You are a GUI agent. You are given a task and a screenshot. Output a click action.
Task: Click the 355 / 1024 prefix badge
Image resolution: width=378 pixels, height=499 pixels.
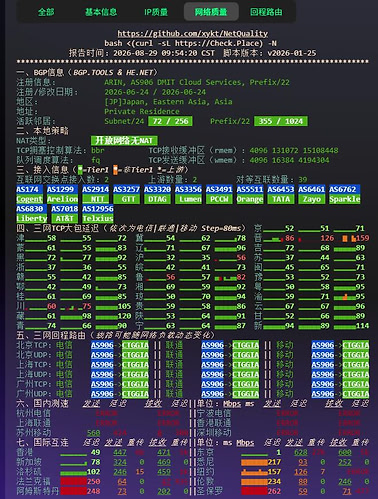[x=281, y=121]
